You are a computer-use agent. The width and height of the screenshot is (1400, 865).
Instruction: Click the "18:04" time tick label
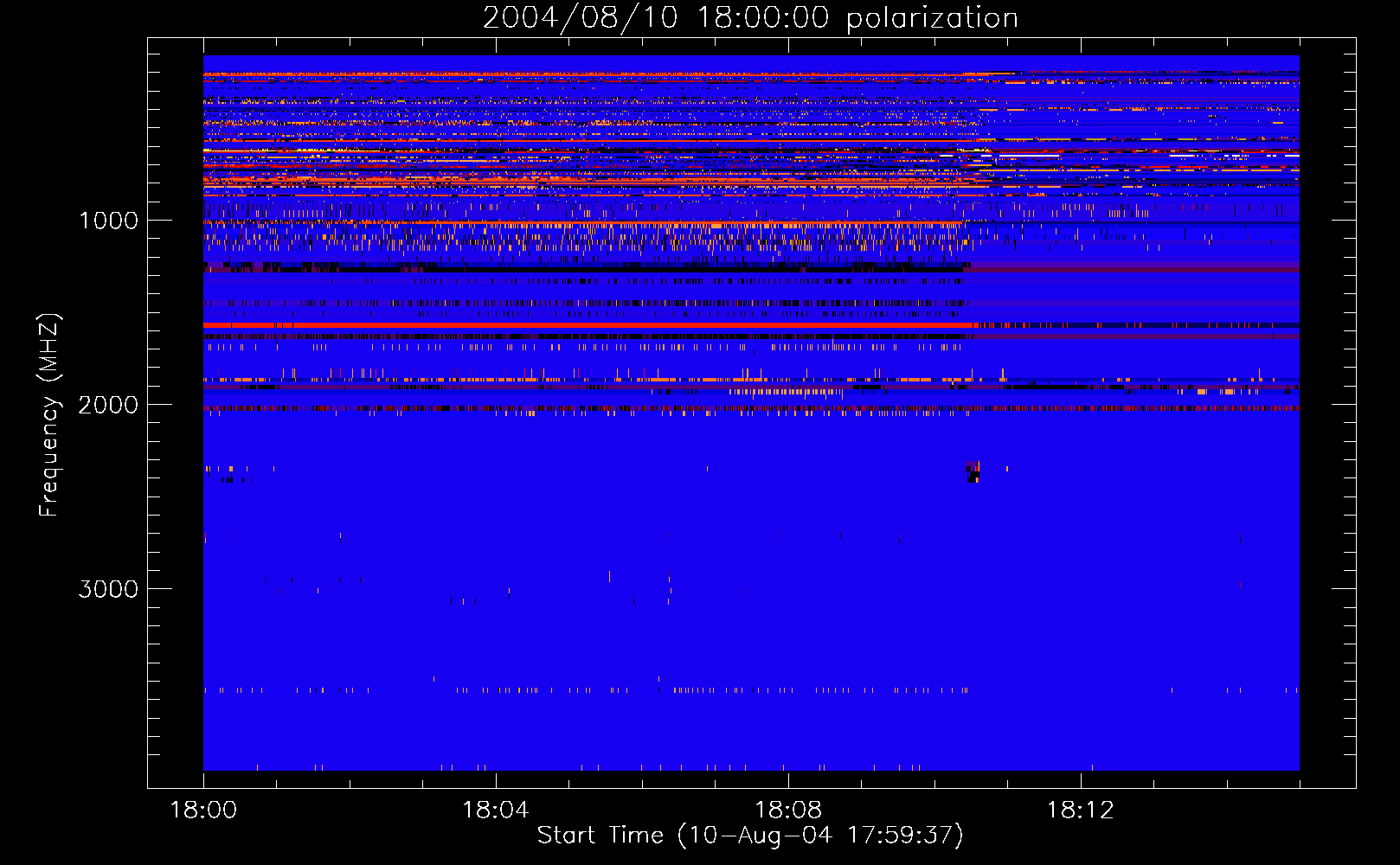496,811
